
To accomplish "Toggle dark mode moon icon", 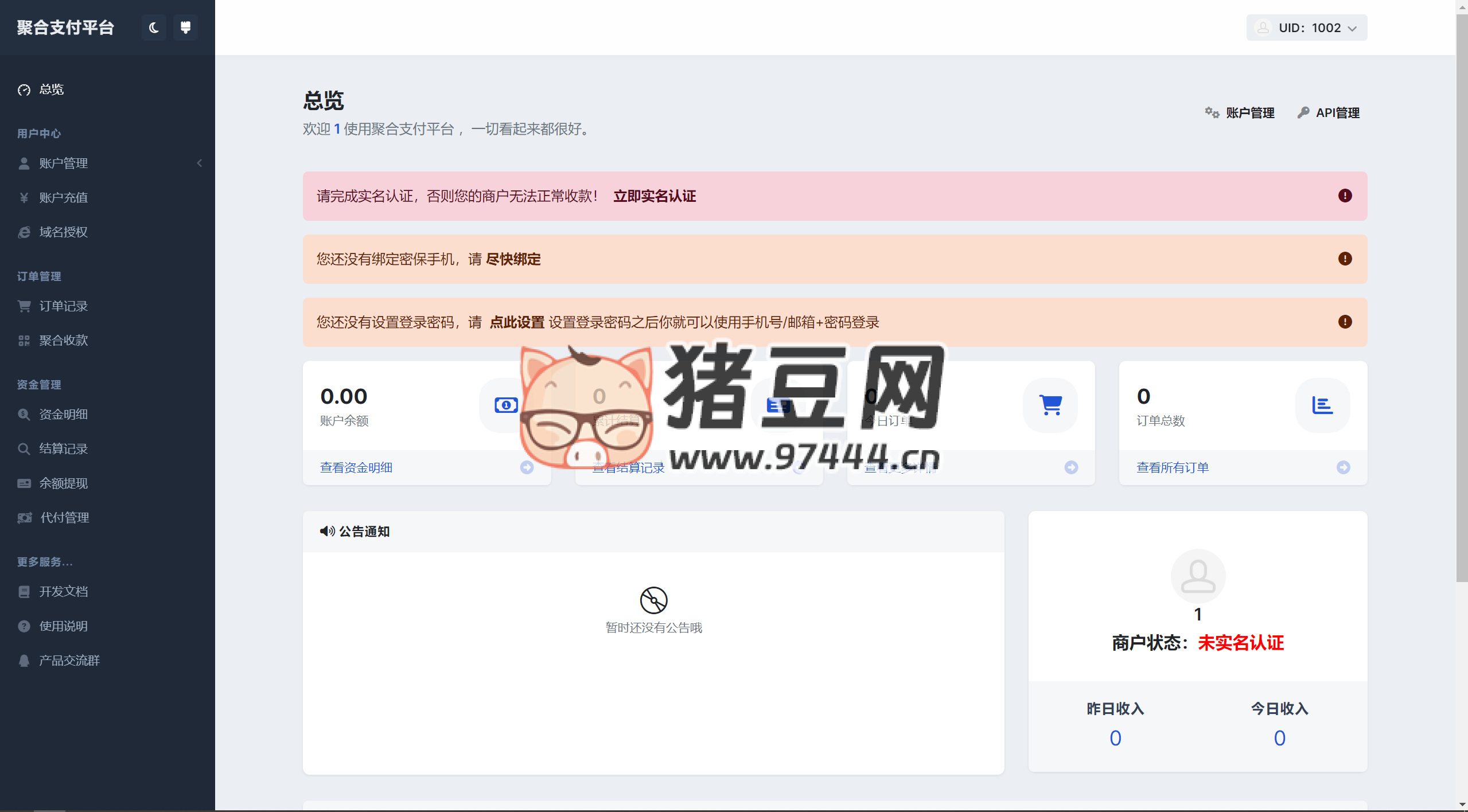I will coord(154,28).
